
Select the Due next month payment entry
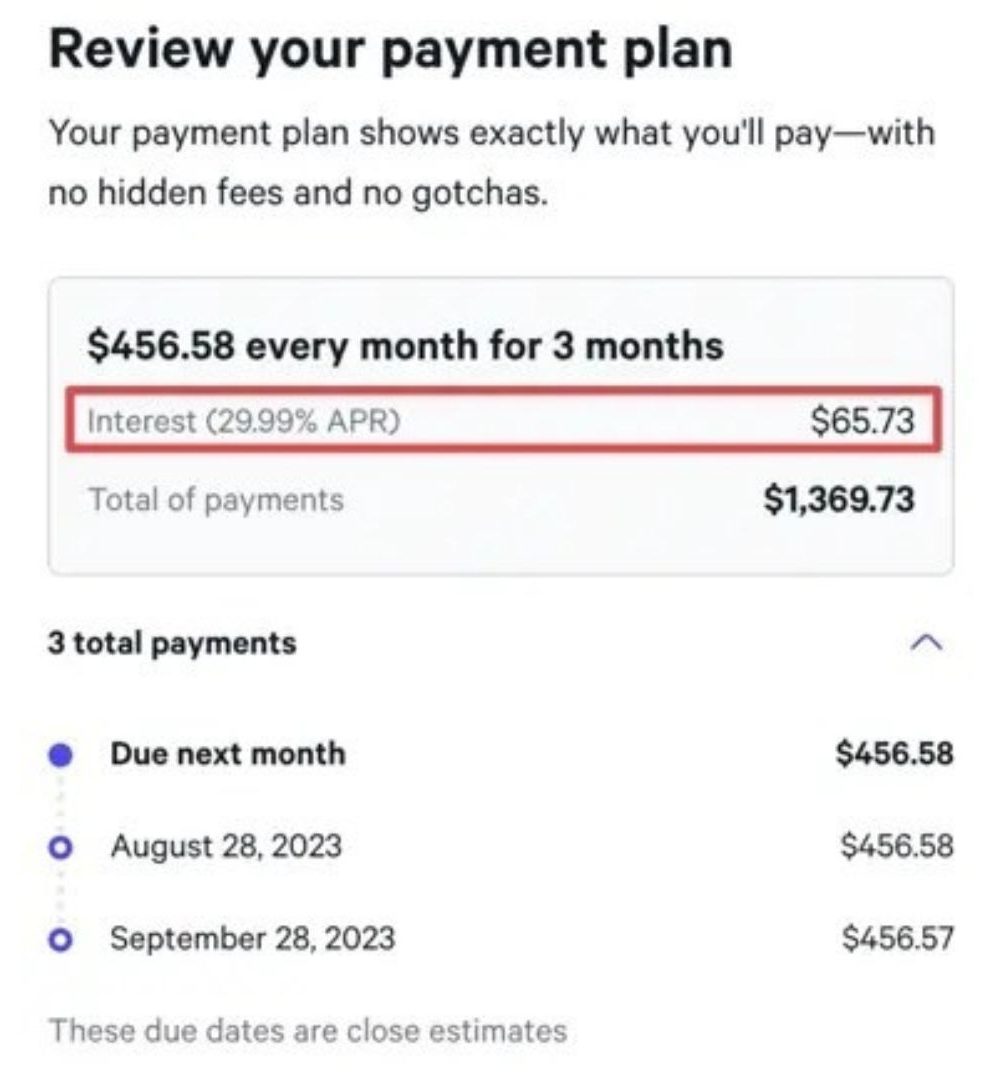click(230, 753)
